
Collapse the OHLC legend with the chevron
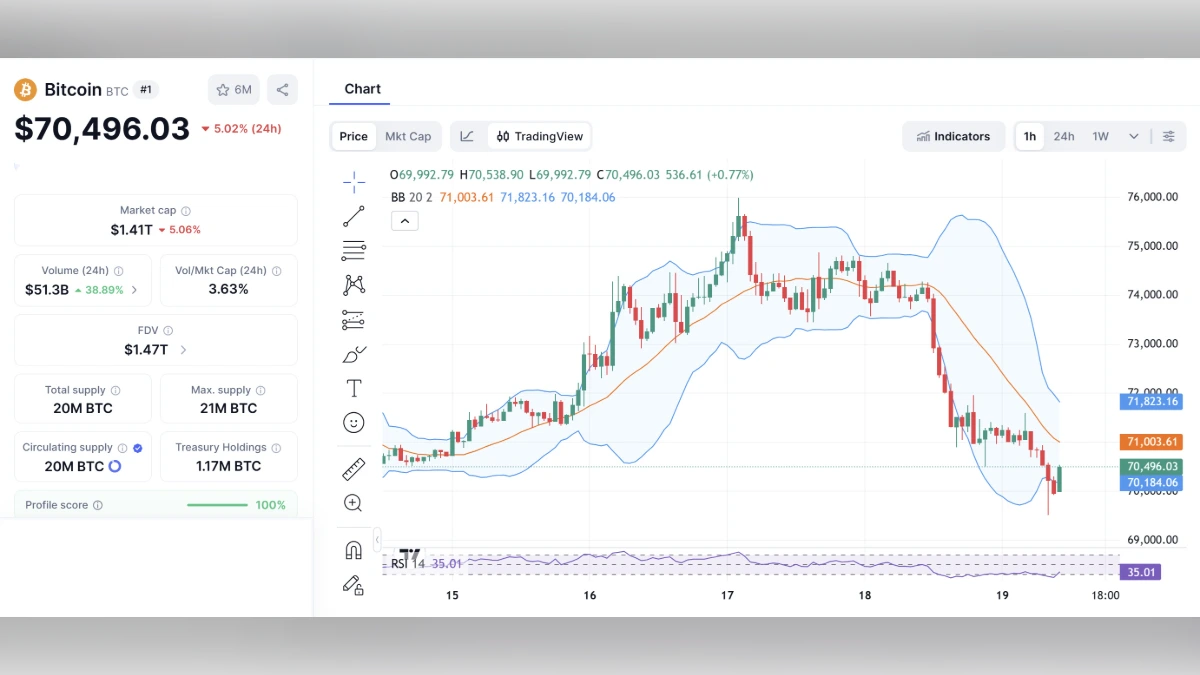[404, 220]
